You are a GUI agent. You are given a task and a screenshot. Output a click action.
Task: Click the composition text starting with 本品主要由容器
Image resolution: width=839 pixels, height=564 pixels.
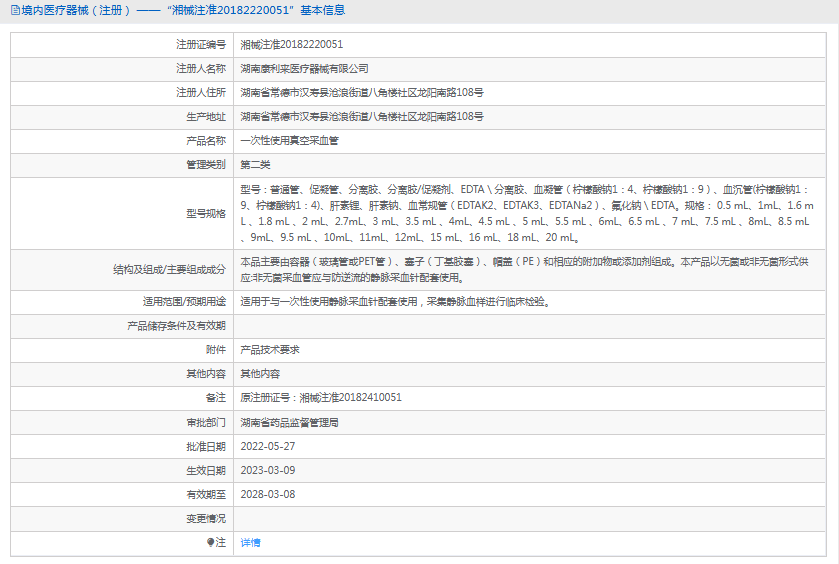pyautogui.click(x=524, y=270)
